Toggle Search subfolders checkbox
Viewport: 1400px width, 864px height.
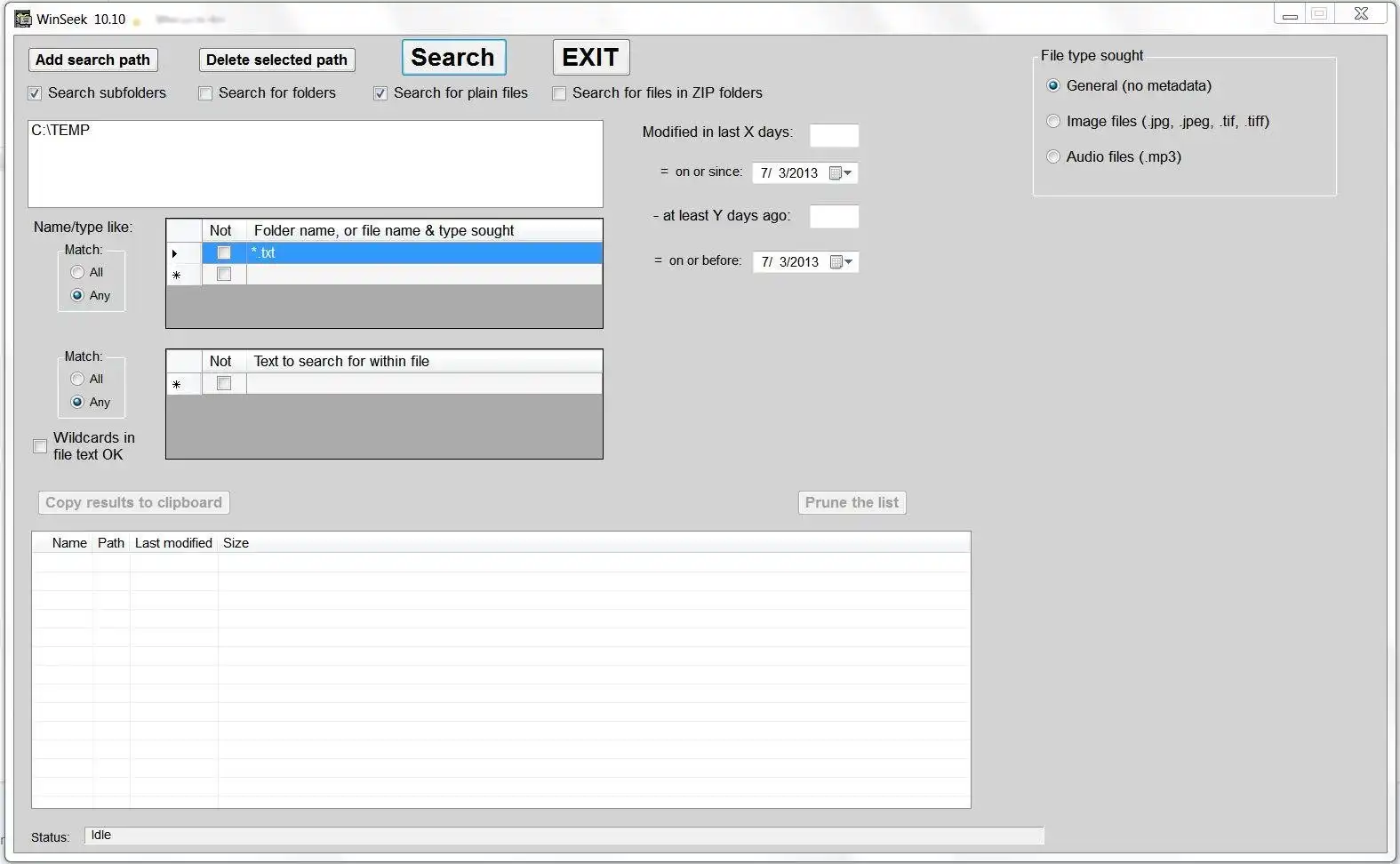tap(35, 93)
